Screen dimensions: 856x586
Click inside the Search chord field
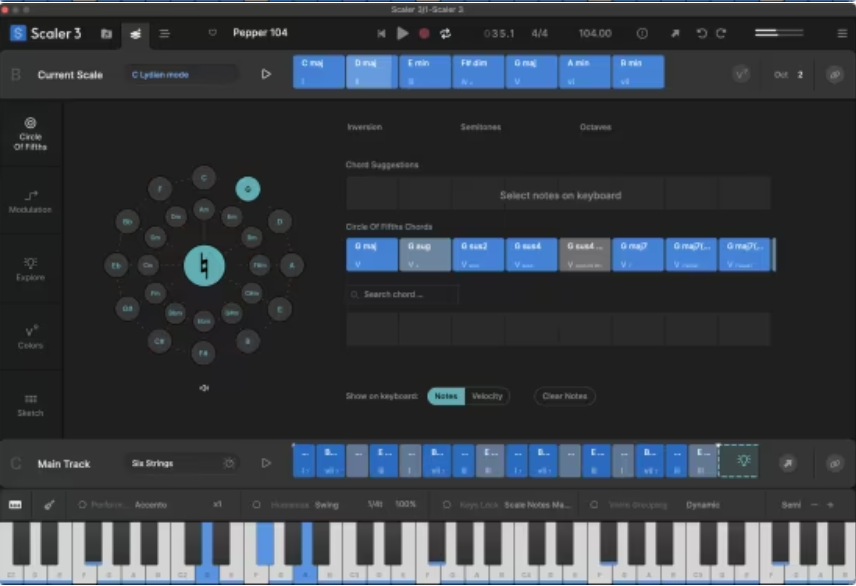coord(404,294)
